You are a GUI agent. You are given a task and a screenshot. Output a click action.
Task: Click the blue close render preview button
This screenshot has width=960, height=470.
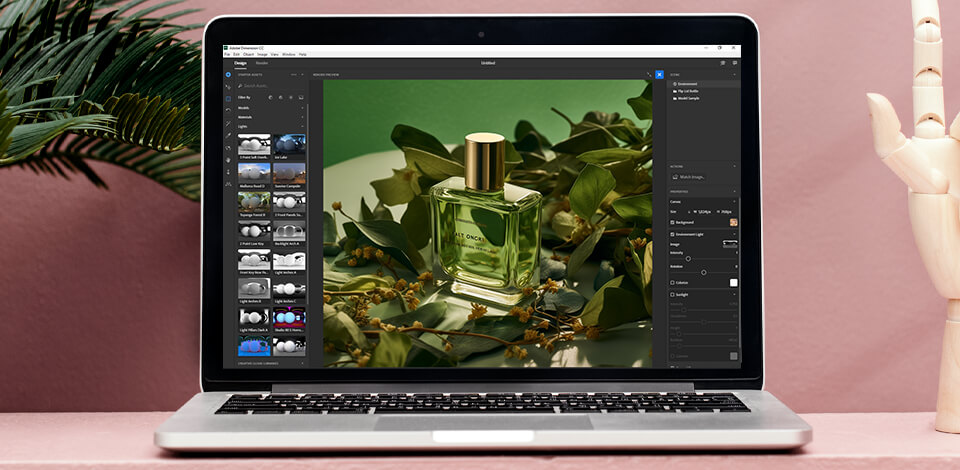click(x=659, y=75)
